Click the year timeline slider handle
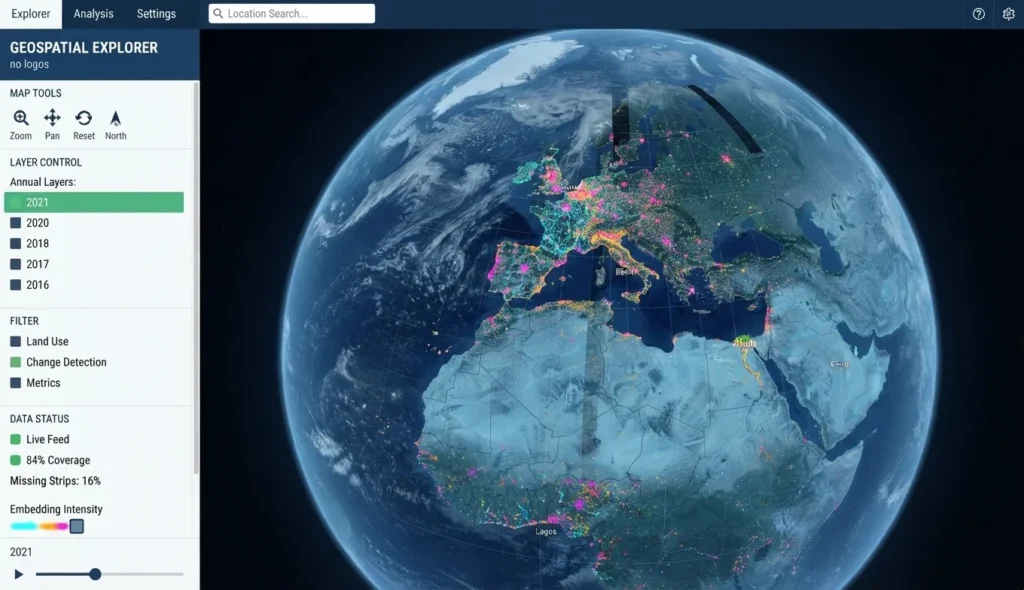The image size is (1024, 590). (95, 574)
